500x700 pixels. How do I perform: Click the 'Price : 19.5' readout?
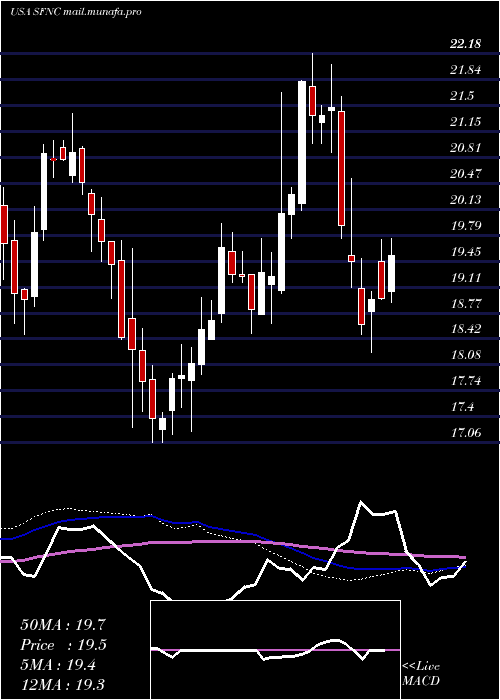click(63, 645)
